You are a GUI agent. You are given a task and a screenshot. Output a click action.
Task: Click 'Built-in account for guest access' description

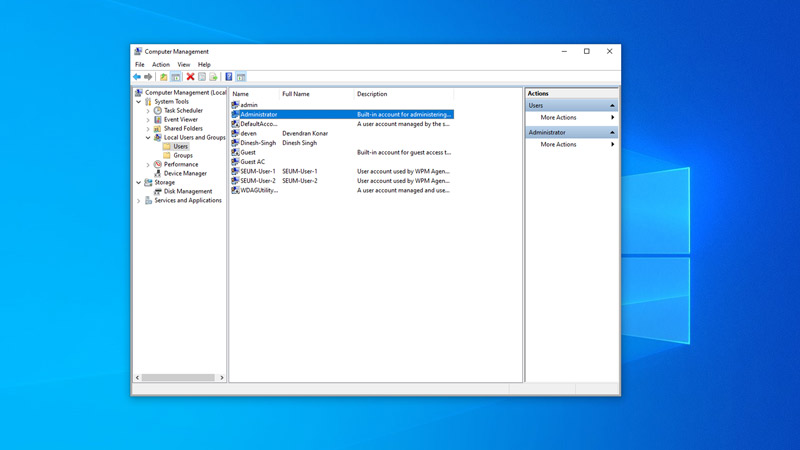404,152
